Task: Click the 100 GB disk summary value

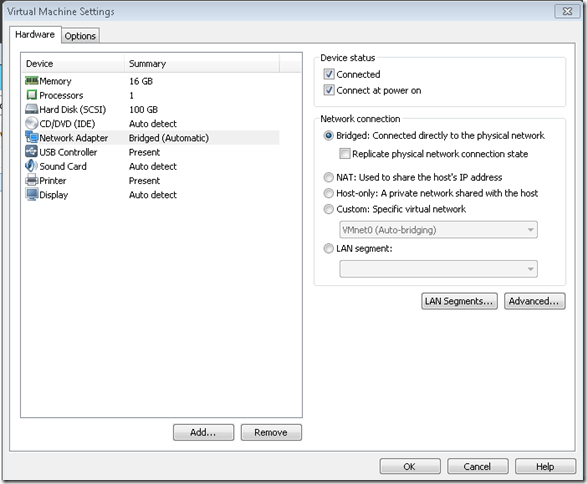Action: point(144,110)
